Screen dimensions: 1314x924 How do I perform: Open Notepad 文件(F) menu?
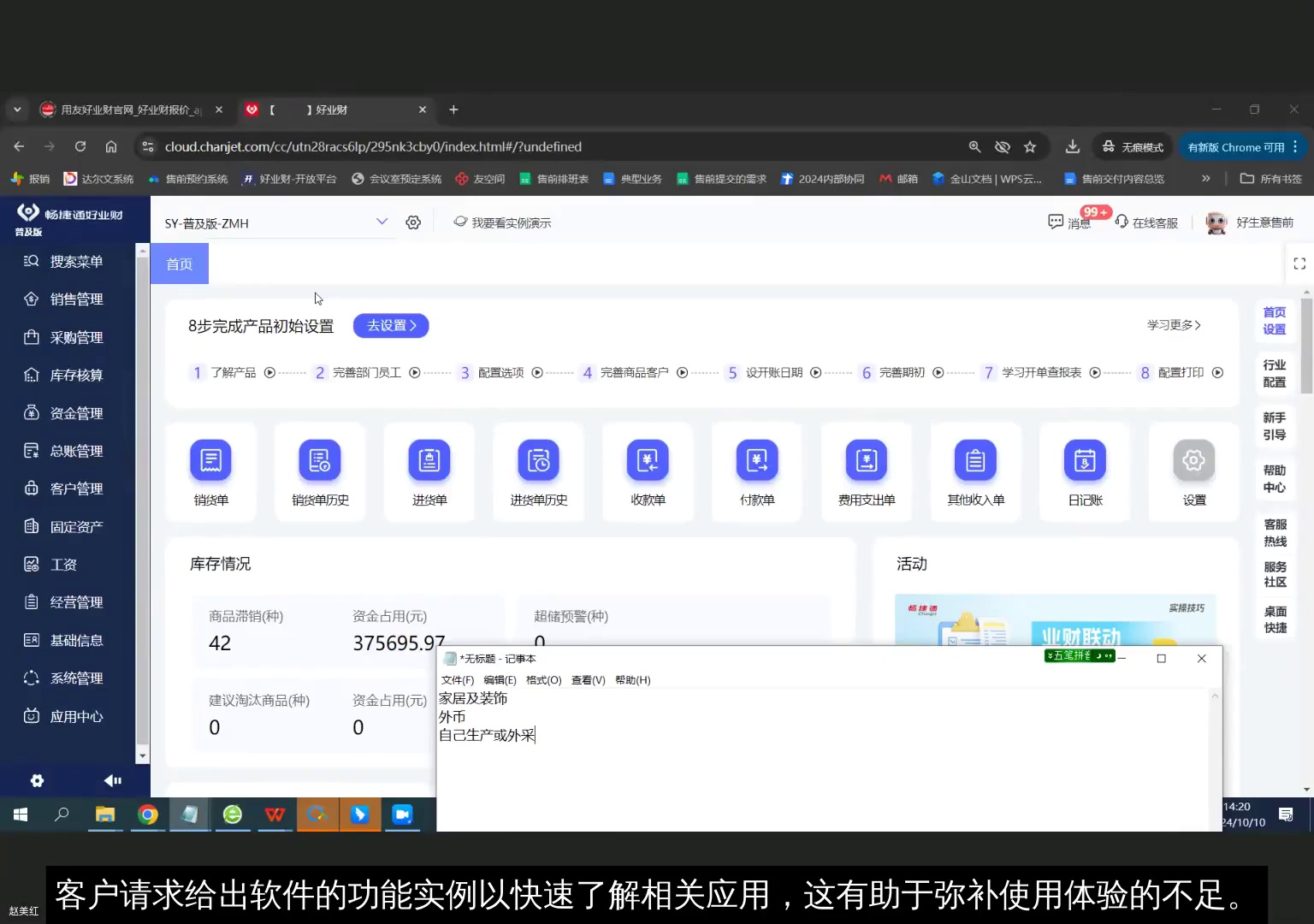click(x=458, y=680)
